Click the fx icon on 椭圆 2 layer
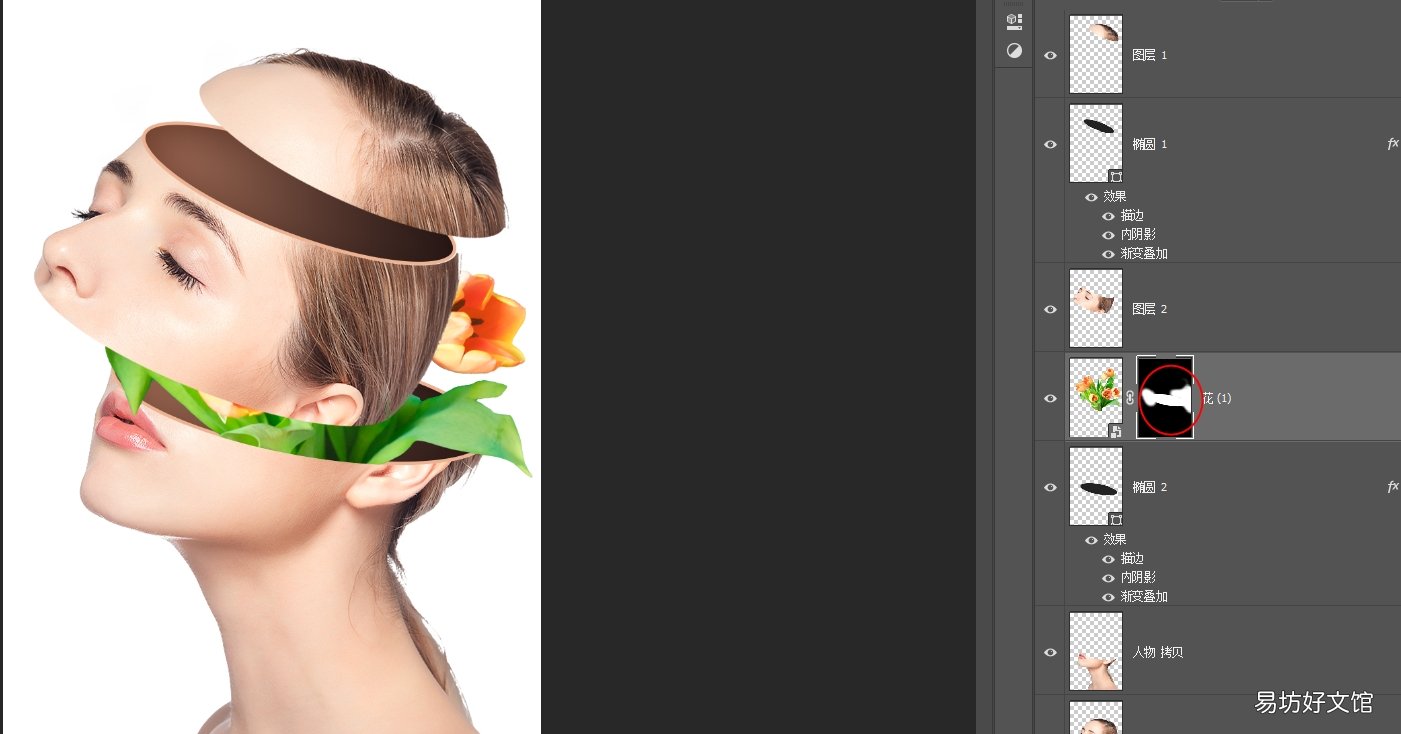This screenshot has height=734, width=1401. 1392,487
